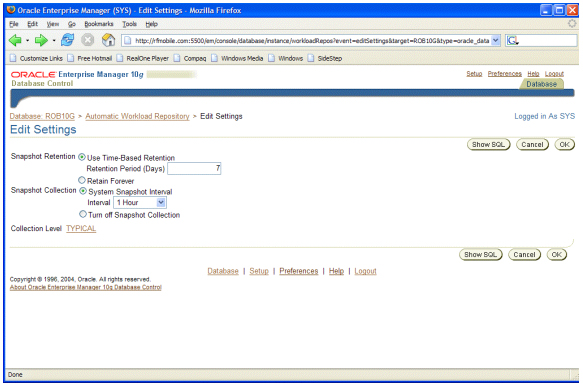
Task: Click the Retention Period days field
Action: tap(194, 168)
